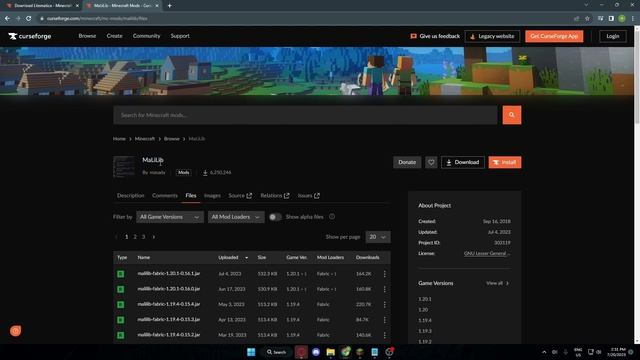The image size is (640, 360).
Task: Click the orange Install button
Action: point(505,162)
